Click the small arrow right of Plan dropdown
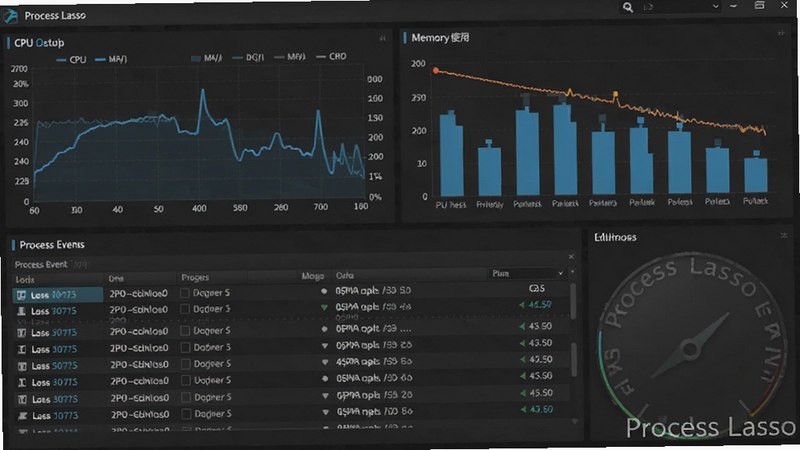This screenshot has width=800, height=450. (x=572, y=272)
